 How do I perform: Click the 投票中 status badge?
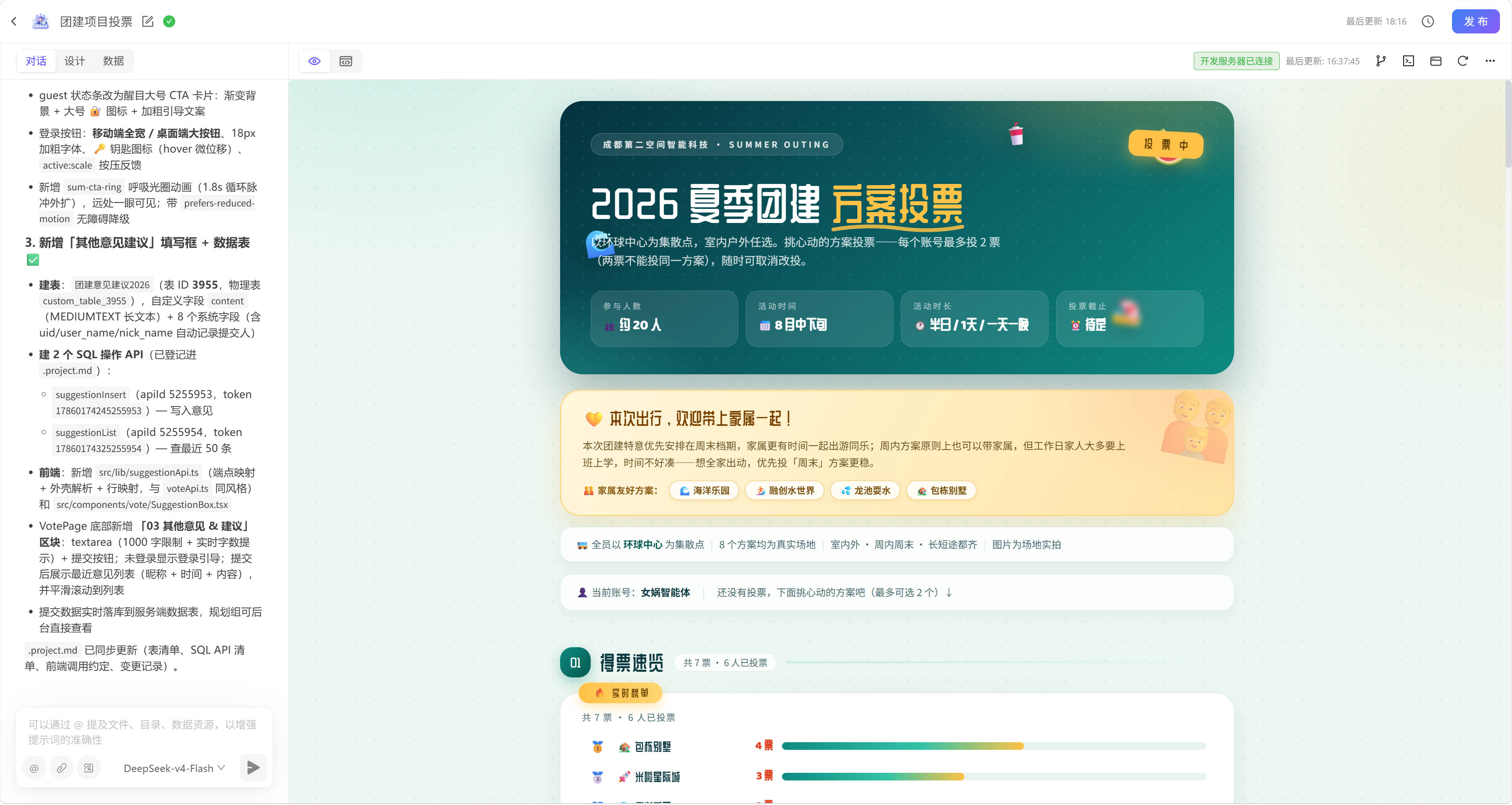[1166, 144]
